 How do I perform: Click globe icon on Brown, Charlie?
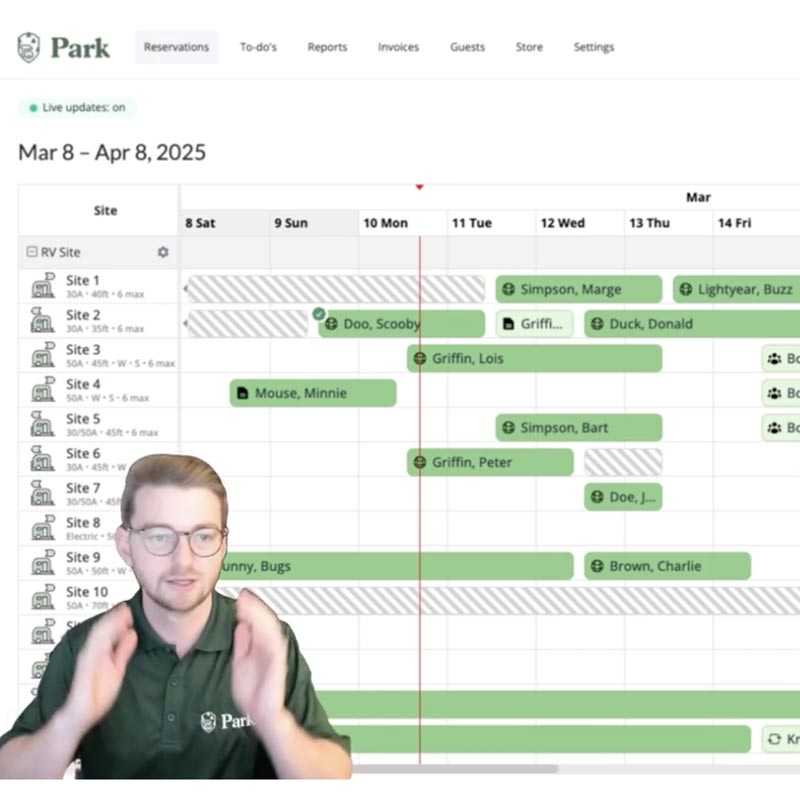point(597,566)
